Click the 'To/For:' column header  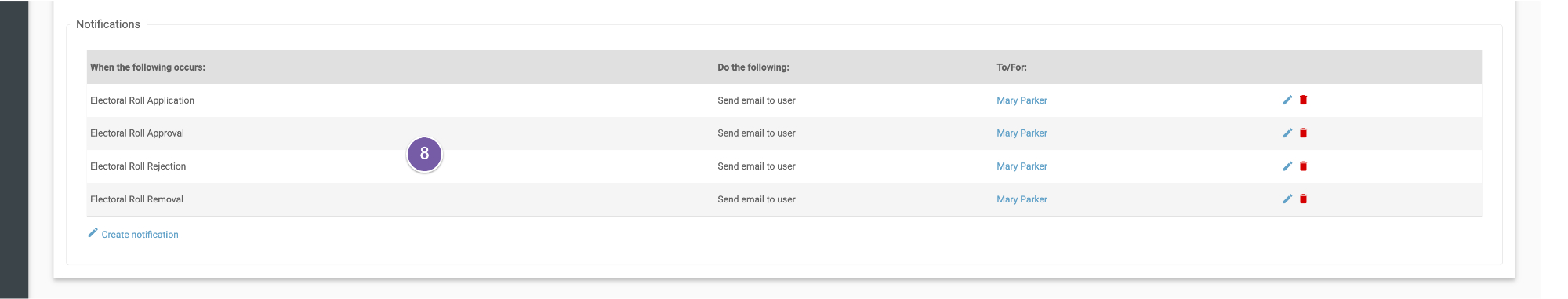pos(1011,67)
